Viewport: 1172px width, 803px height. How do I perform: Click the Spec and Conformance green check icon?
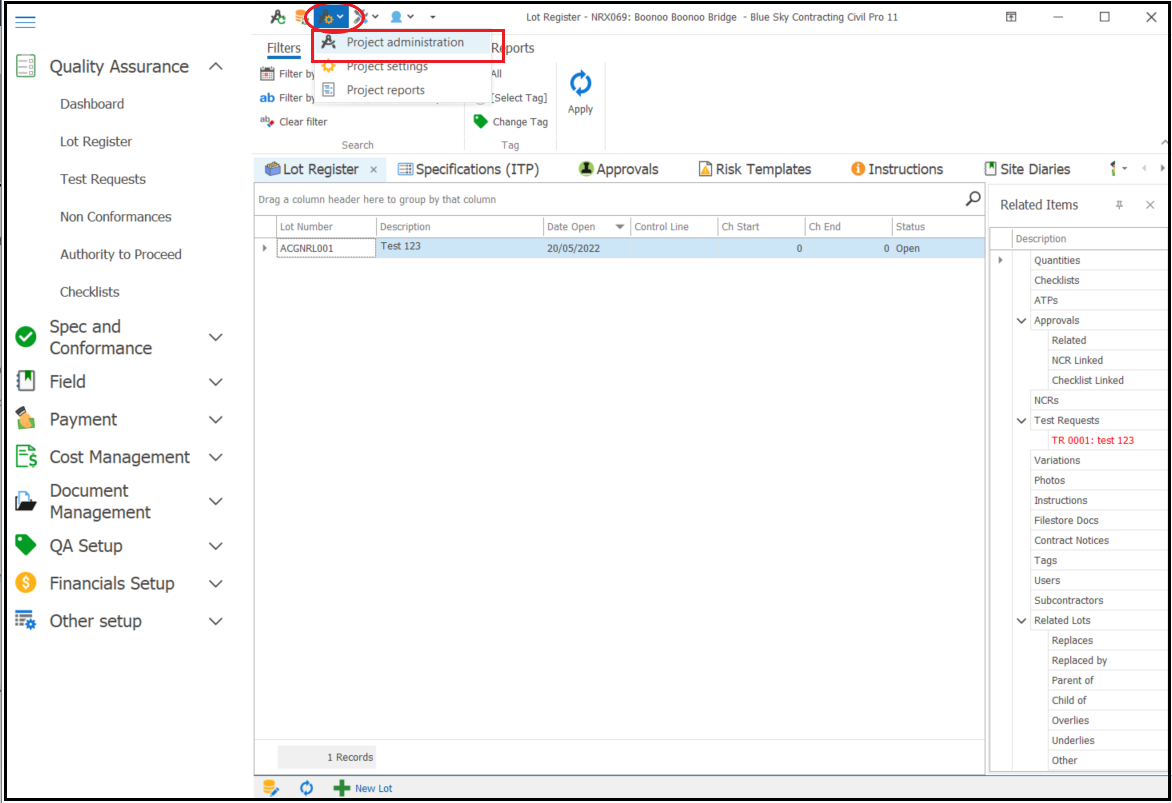25,337
